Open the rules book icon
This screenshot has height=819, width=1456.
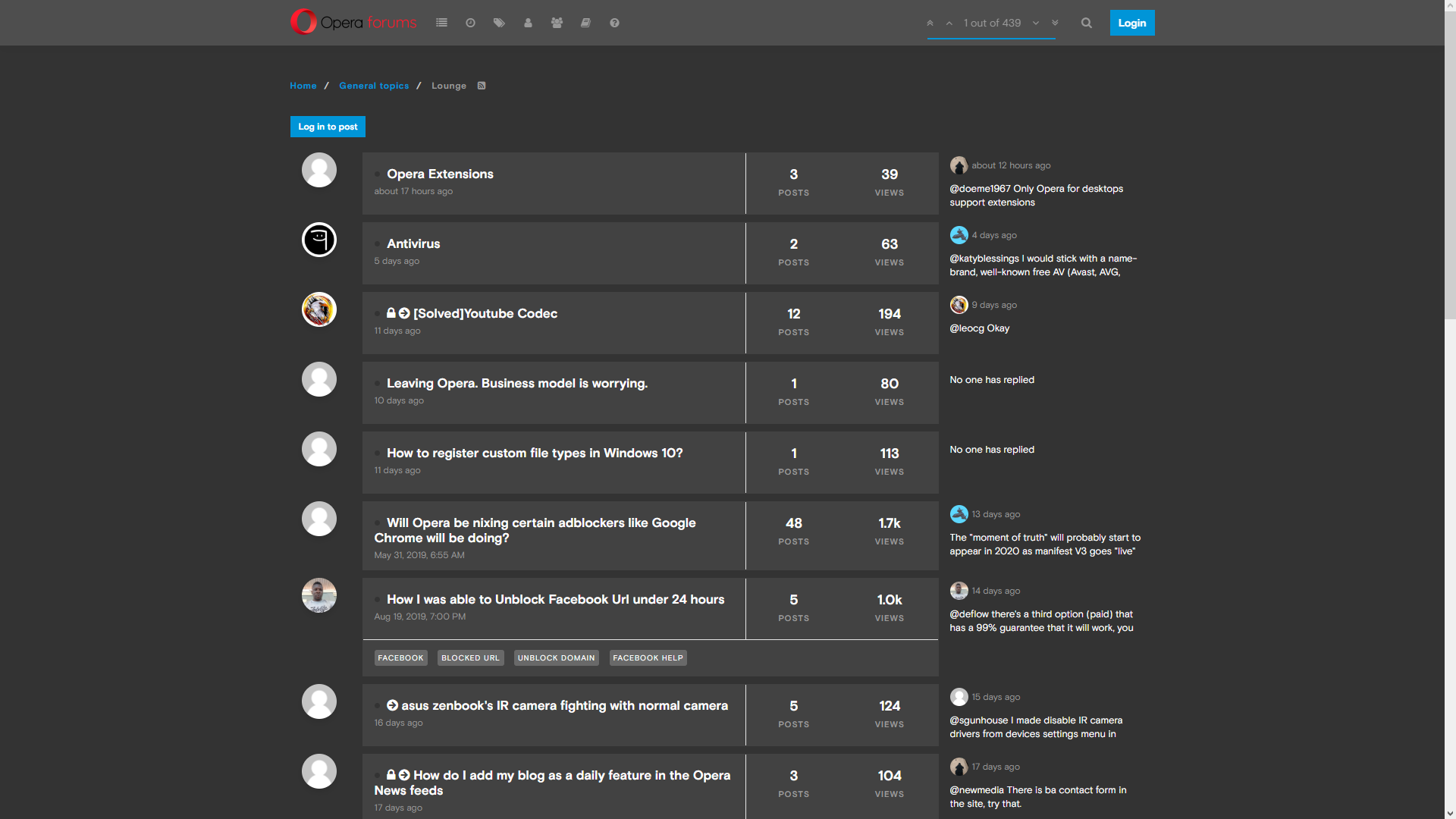pos(585,23)
